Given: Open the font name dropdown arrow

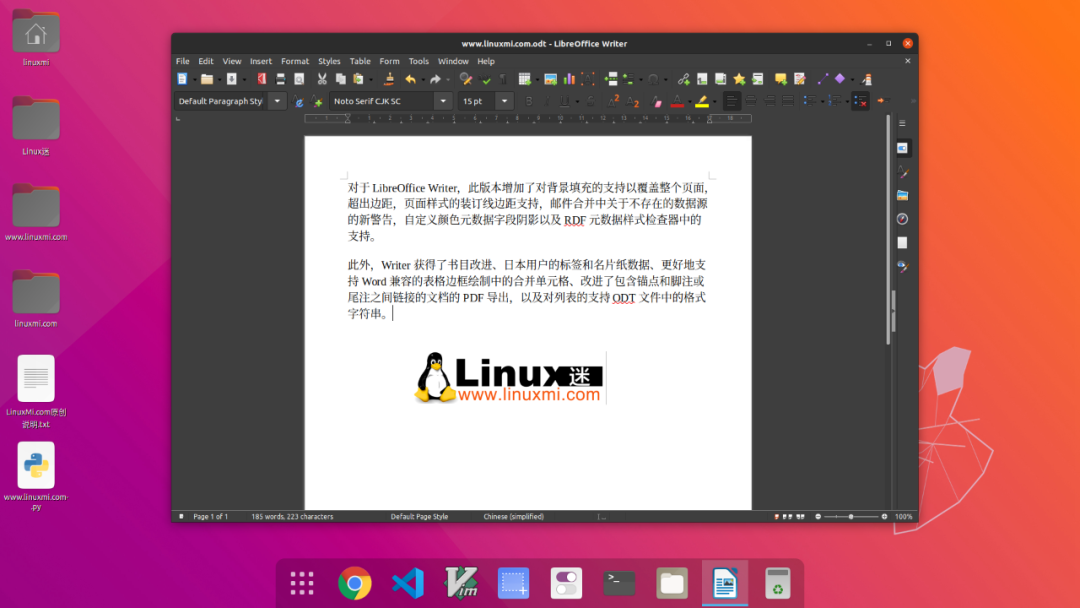Looking at the screenshot, I should 443,101.
